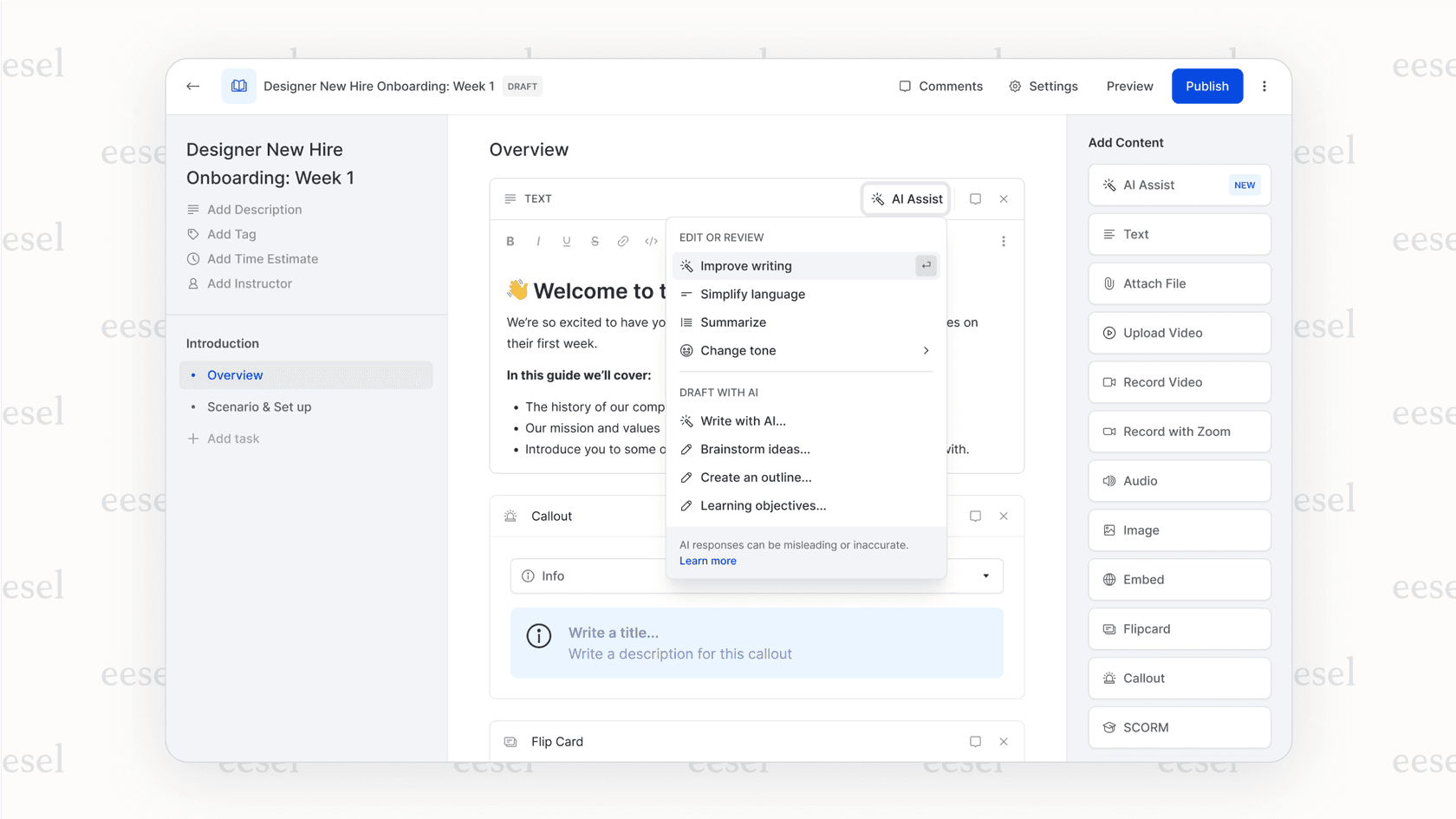The image size is (1456, 819).
Task: Add a SCORM content block
Action: [x=1179, y=728]
